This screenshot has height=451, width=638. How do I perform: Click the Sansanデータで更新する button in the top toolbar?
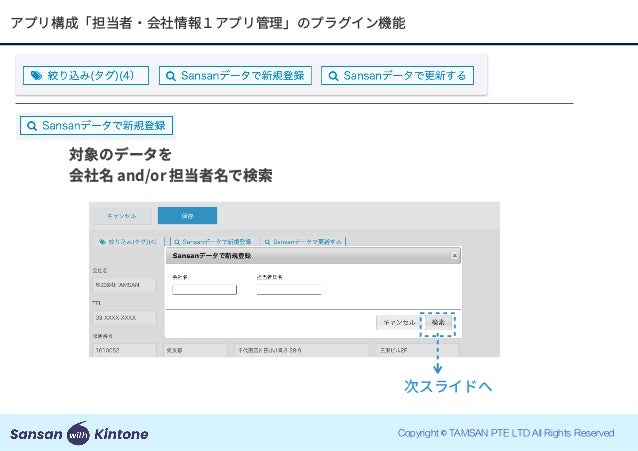coord(398,75)
